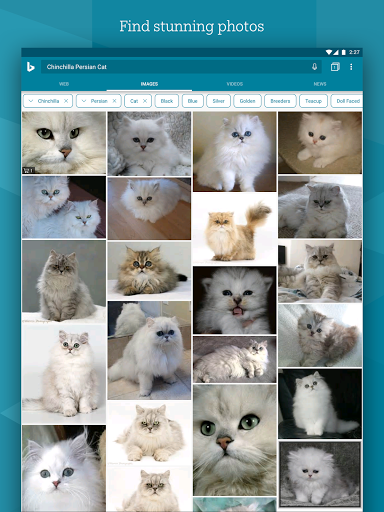This screenshot has height=512, width=384.
Task: Edit the Chinchilla Persian Cat search field
Action: click(177, 67)
